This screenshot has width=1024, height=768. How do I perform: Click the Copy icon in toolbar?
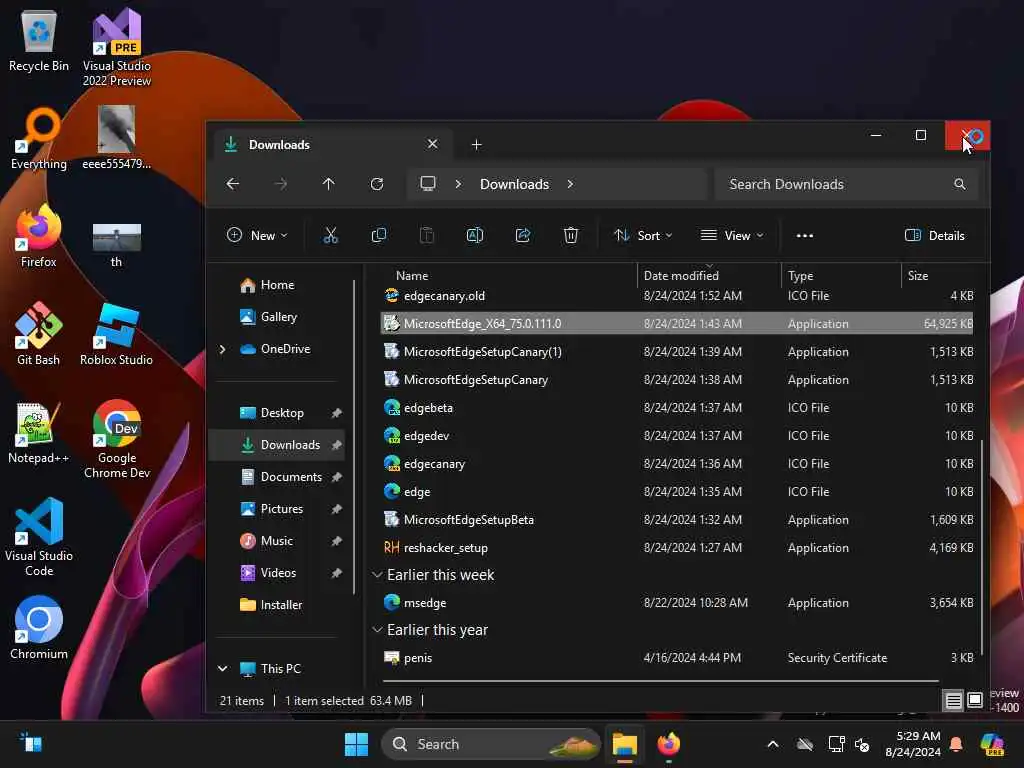[379, 235]
